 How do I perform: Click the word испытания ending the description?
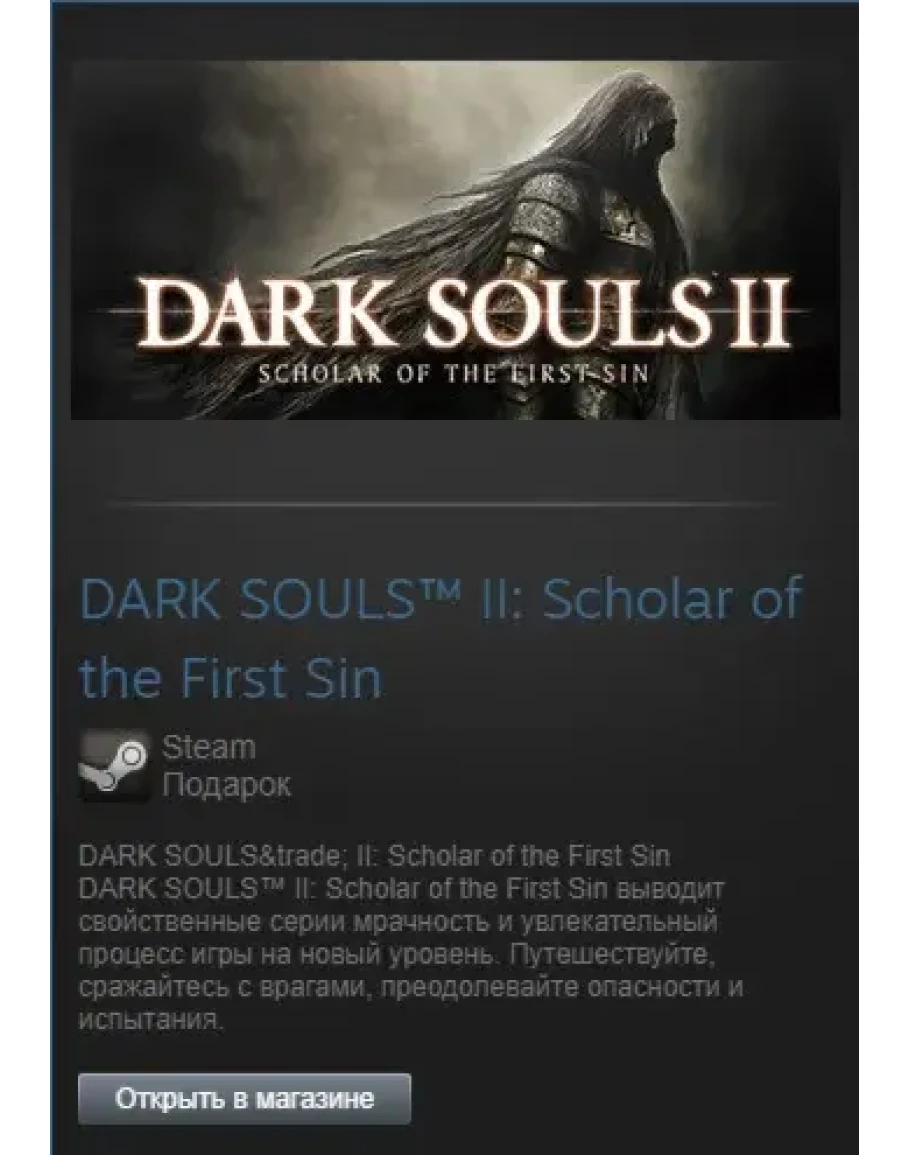click(150, 1021)
